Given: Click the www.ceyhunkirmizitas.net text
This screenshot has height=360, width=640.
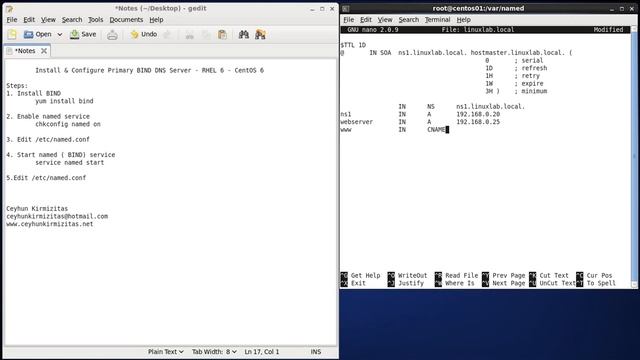Looking at the screenshot, I should (49, 224).
